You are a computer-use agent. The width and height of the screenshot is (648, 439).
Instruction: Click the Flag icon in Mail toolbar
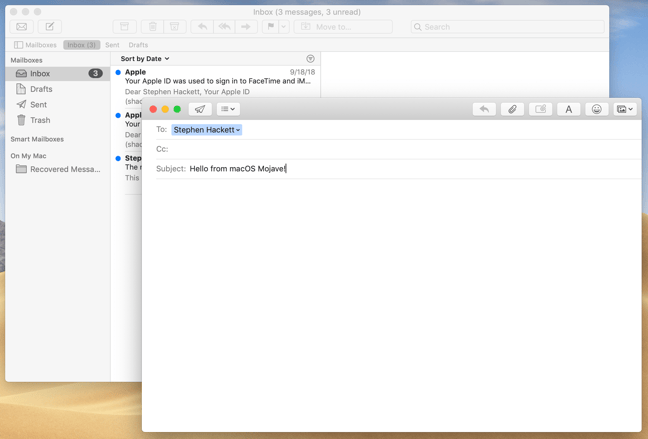(x=271, y=27)
